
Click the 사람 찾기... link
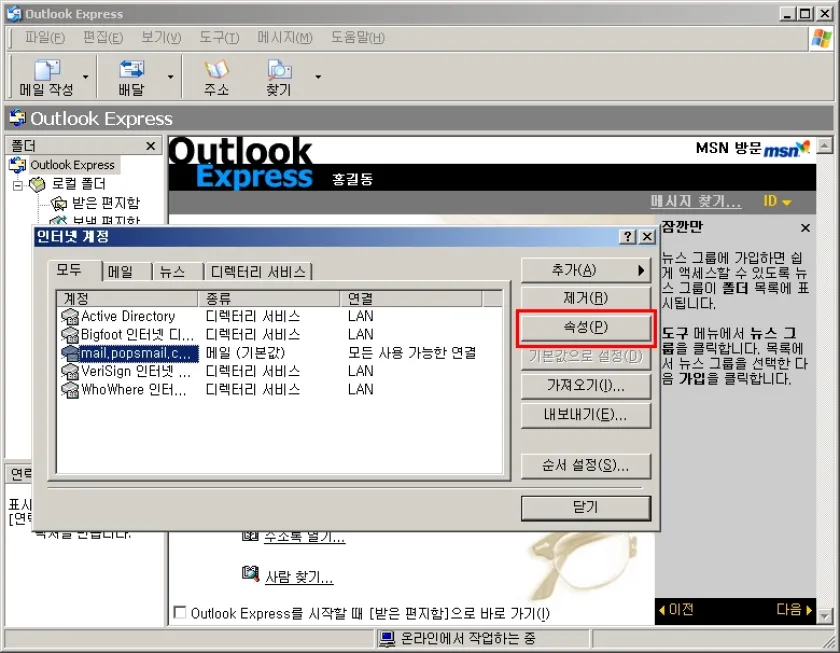coord(299,577)
